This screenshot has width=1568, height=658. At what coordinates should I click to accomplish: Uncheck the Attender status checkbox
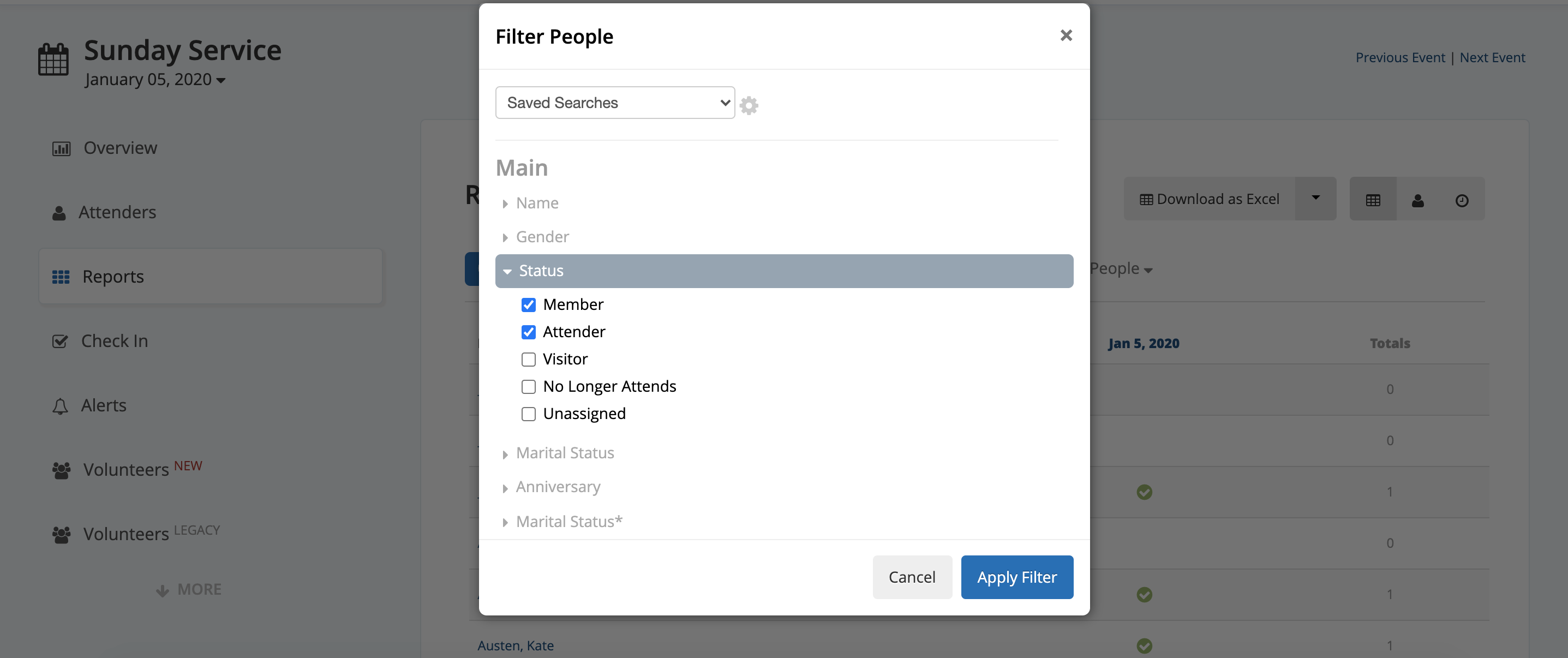[528, 332]
